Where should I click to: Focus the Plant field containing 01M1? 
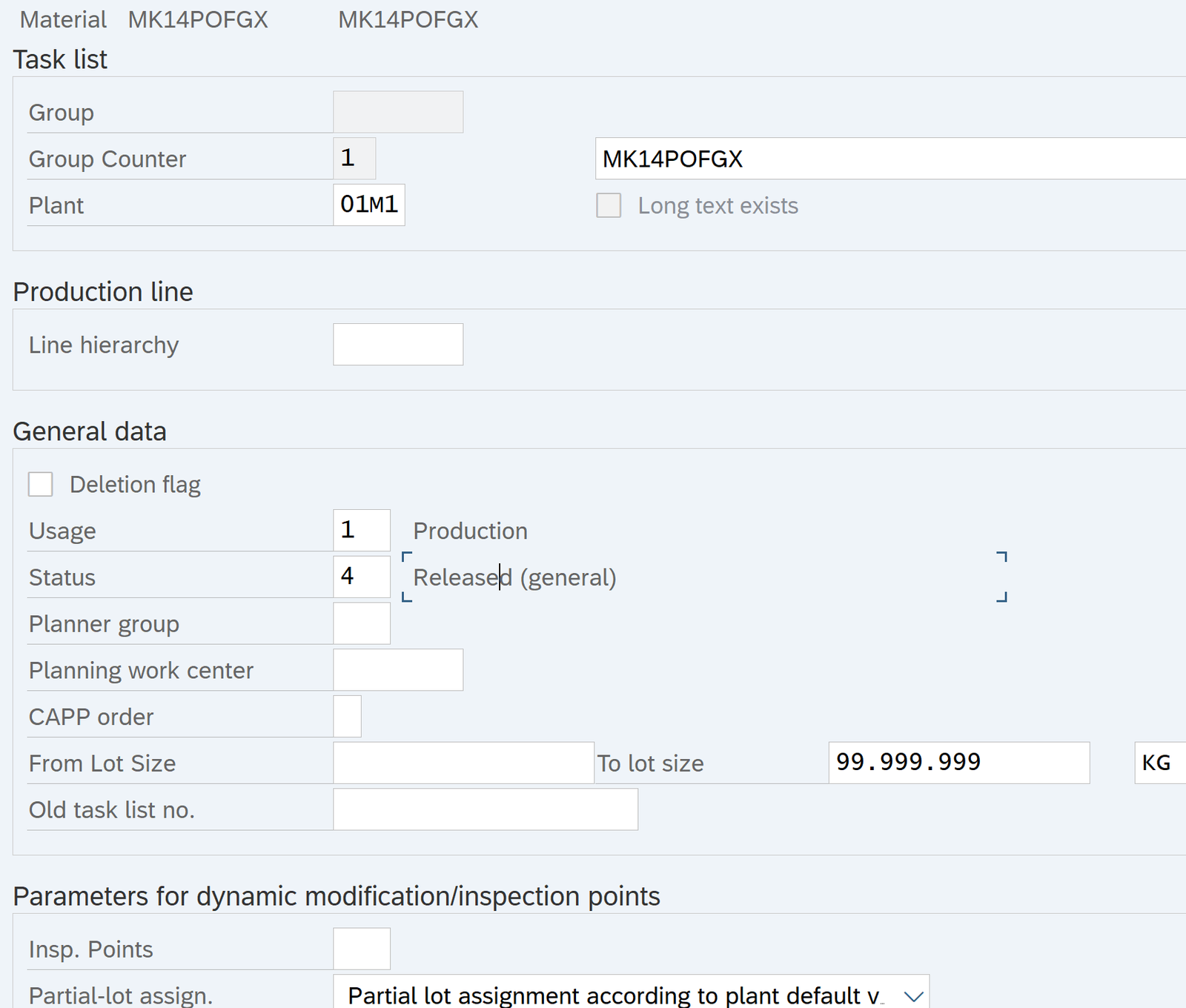click(368, 205)
